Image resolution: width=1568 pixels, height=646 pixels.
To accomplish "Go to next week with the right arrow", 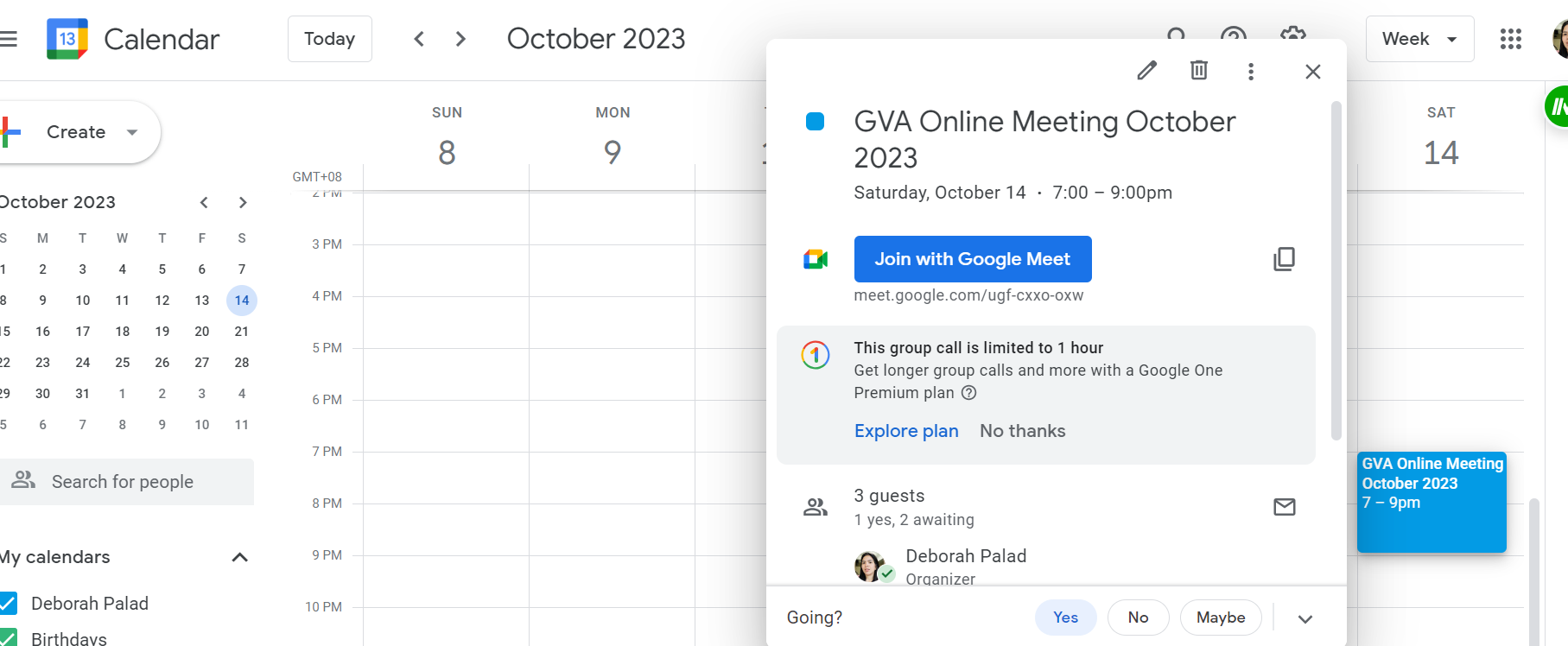I will tap(460, 39).
